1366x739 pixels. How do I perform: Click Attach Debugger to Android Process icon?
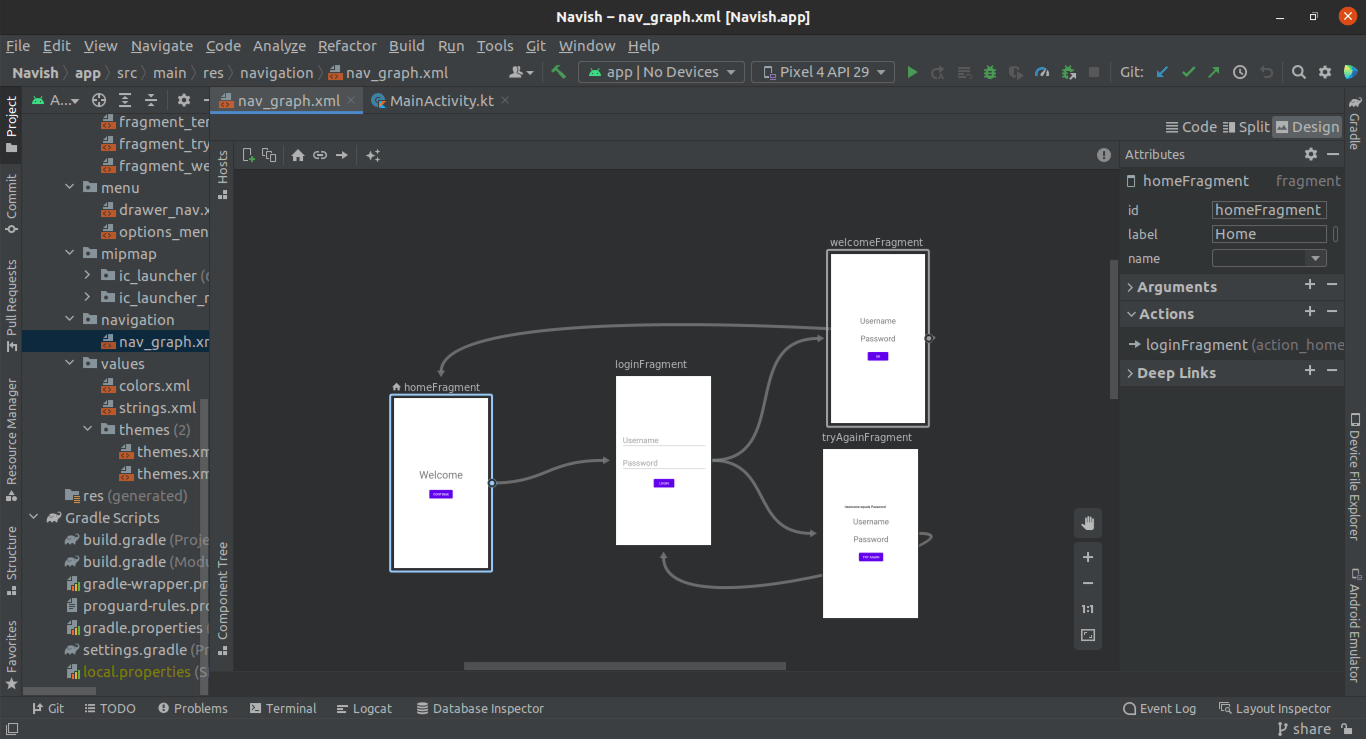point(1068,72)
